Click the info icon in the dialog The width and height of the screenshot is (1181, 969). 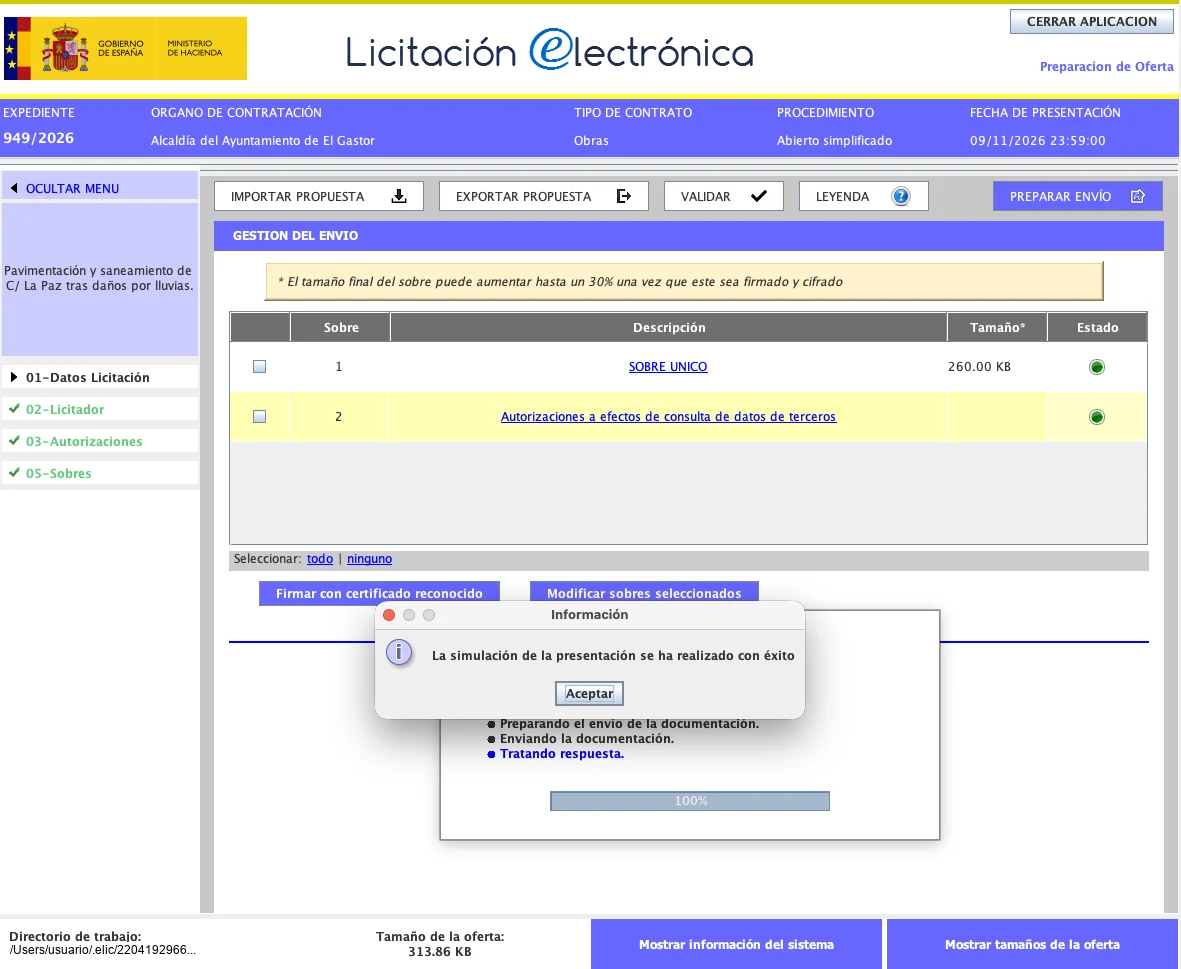coord(398,652)
